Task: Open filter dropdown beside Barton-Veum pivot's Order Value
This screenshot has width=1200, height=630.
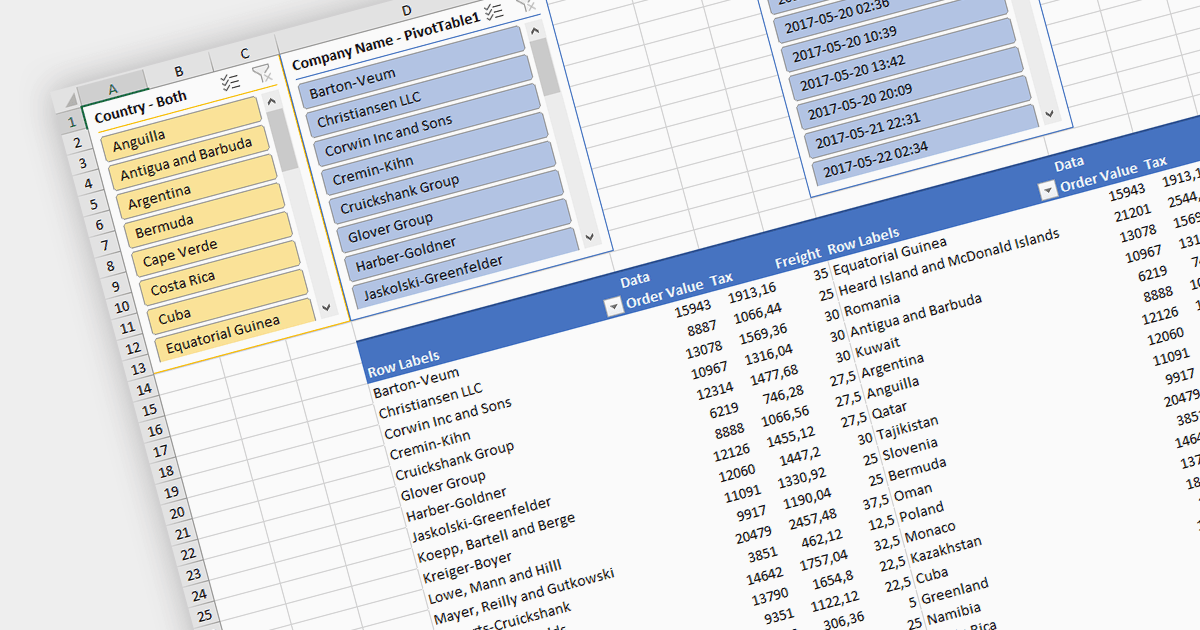Action: [x=614, y=308]
